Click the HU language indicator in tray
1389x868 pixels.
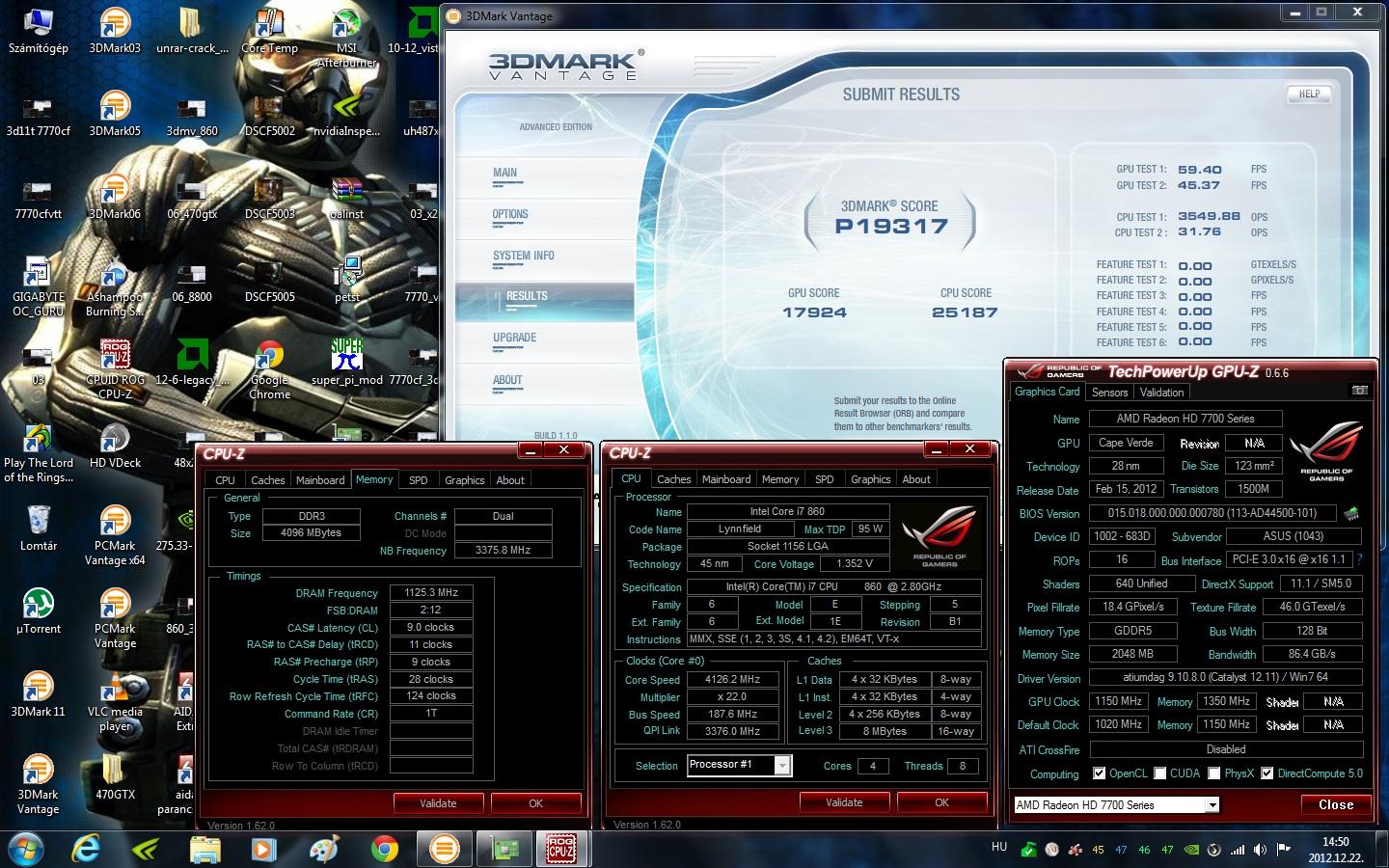(999, 847)
